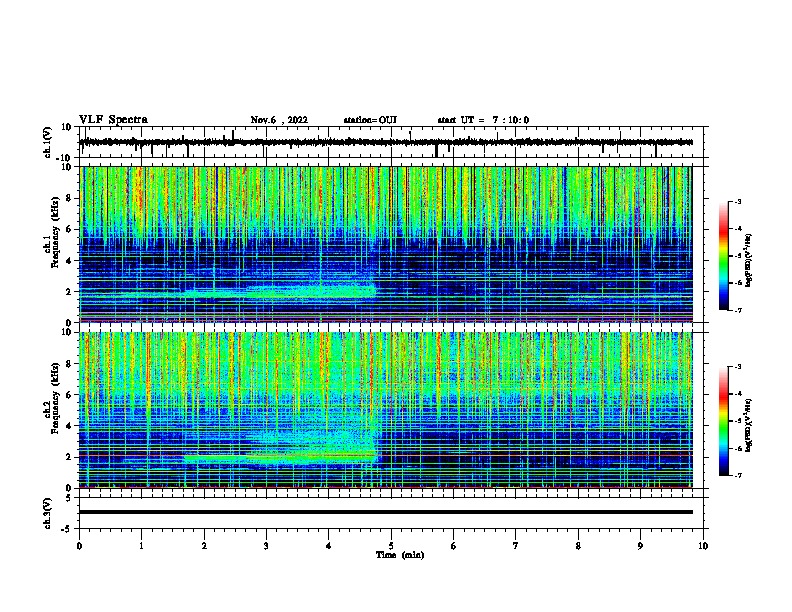Click the ch.1 color scale bar
The height and width of the screenshot is (612, 792).
coord(724,256)
